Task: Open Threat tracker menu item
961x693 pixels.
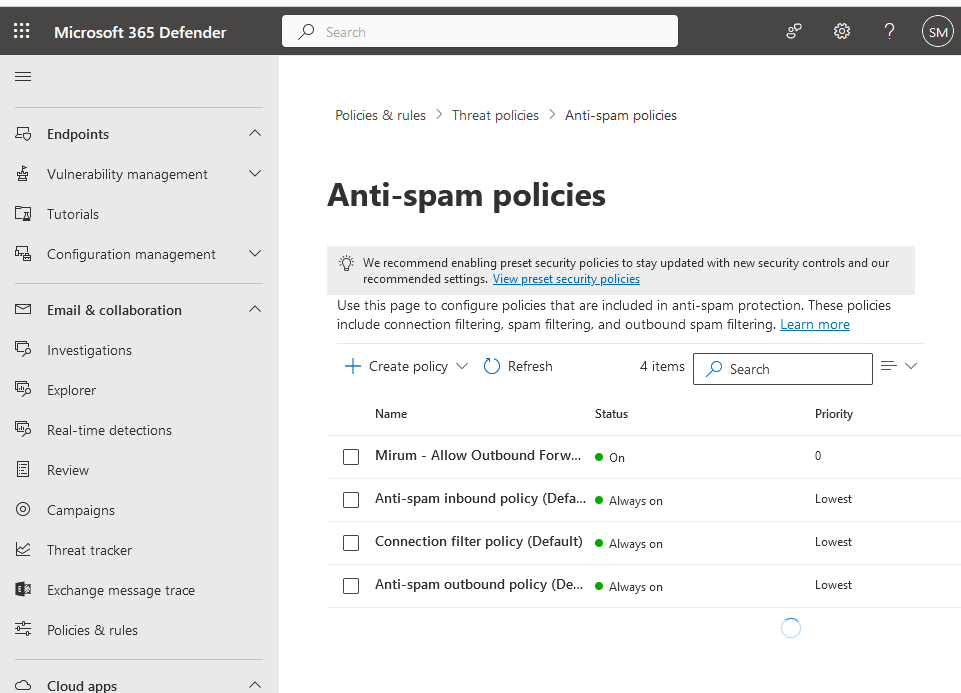Action: (x=89, y=550)
